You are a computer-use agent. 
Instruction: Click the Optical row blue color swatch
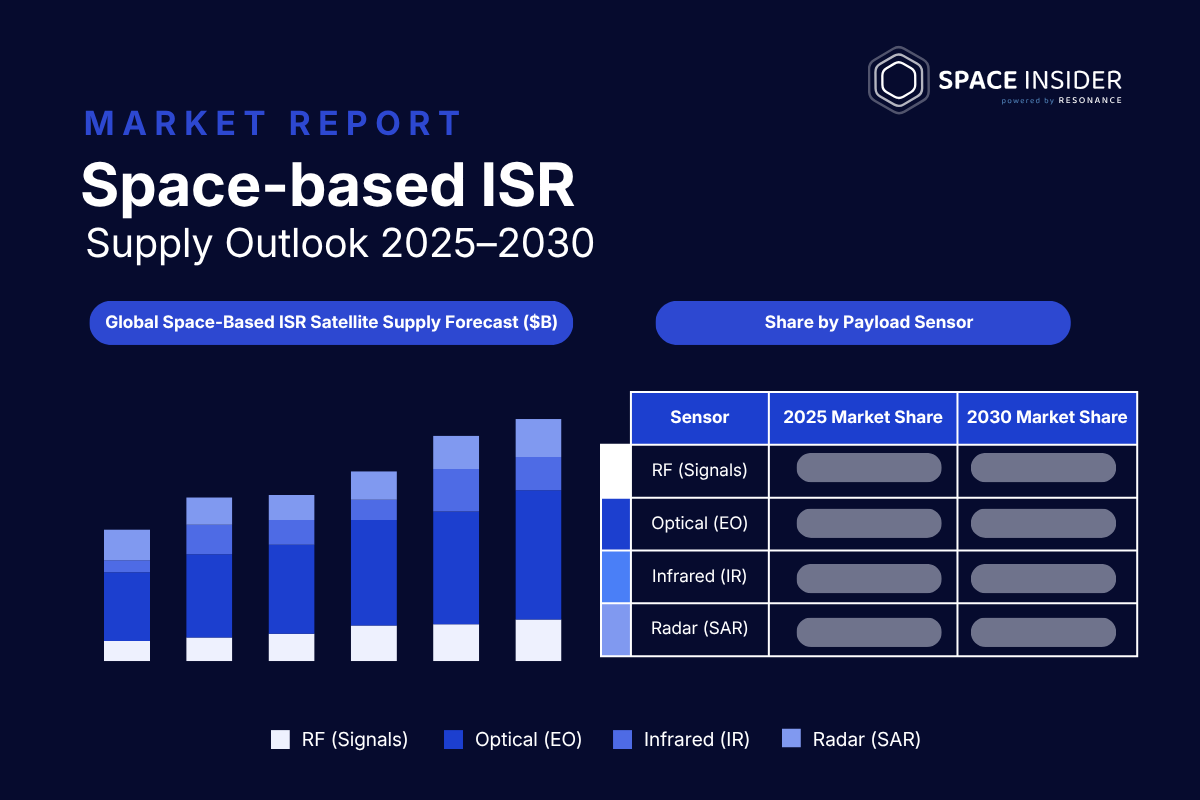tap(615, 524)
